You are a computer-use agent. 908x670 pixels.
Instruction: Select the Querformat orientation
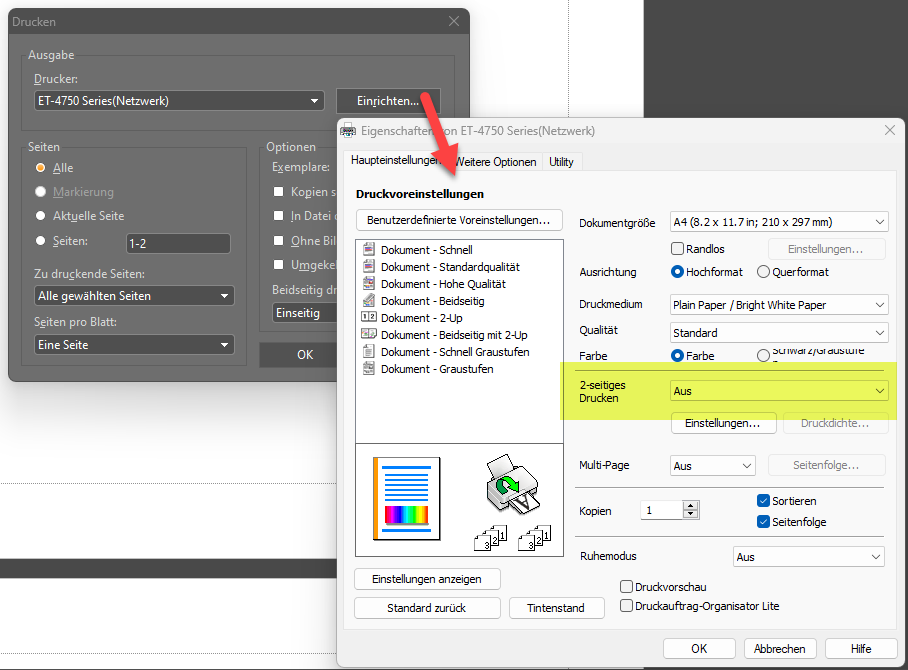[764, 272]
